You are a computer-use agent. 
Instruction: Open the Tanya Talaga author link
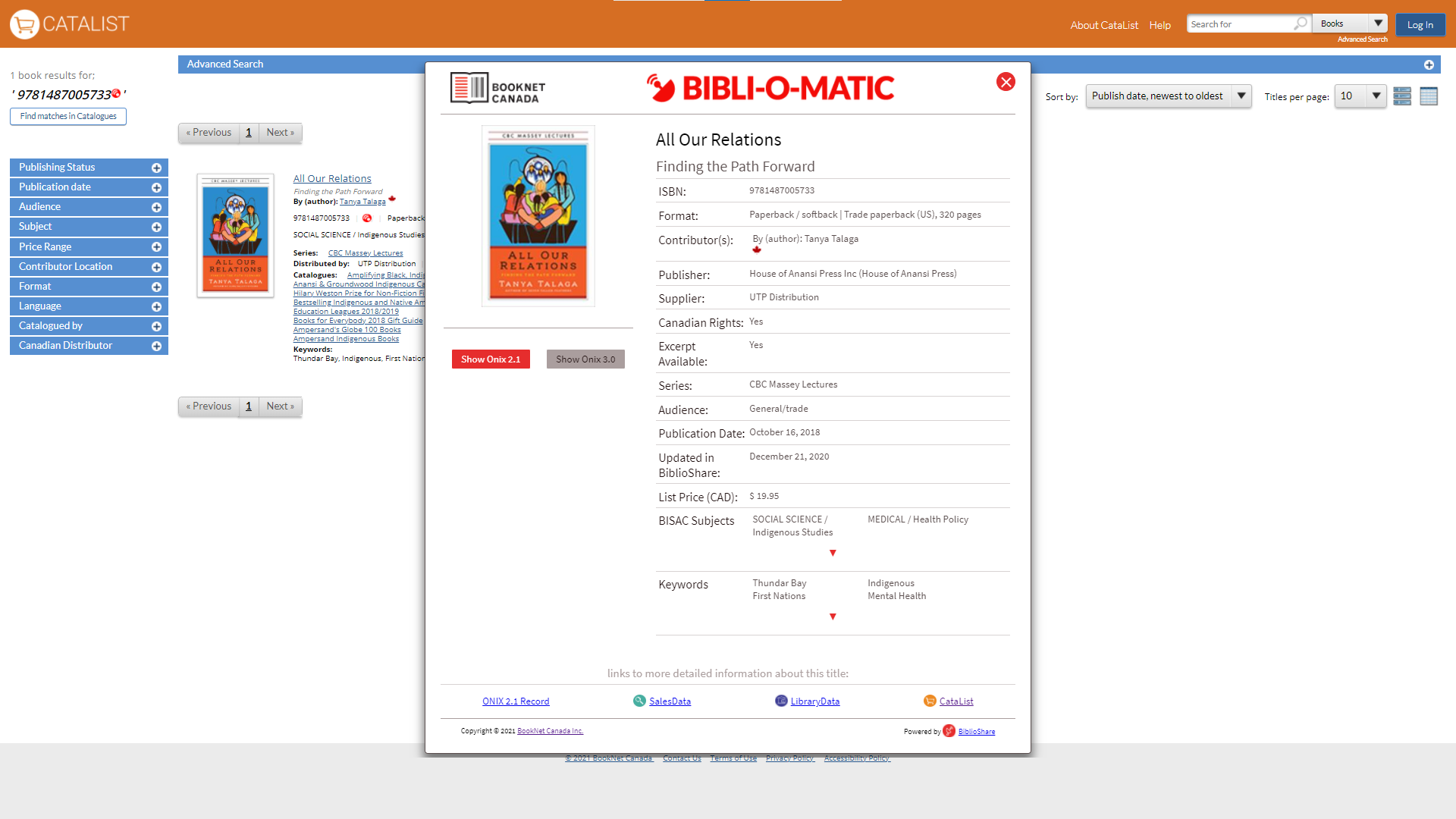pyautogui.click(x=362, y=202)
